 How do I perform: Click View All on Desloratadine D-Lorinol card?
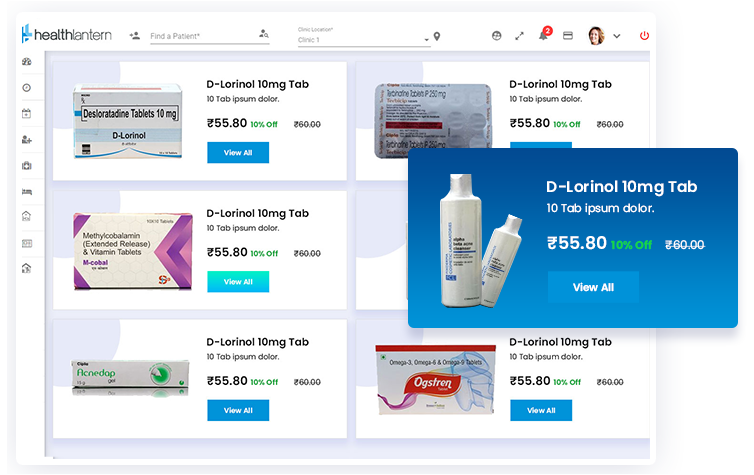point(238,152)
